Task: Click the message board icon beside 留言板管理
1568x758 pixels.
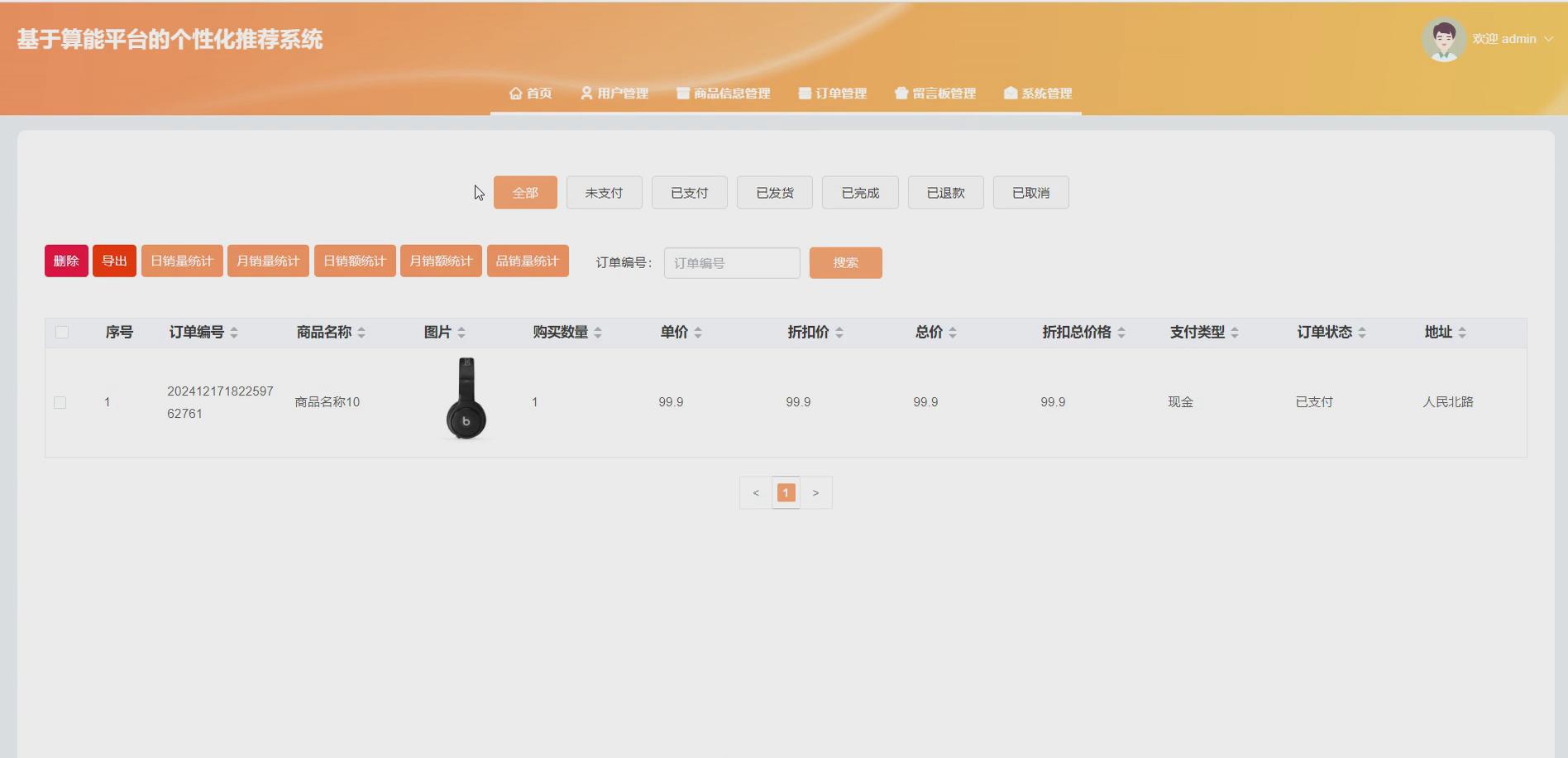Action: point(901,93)
